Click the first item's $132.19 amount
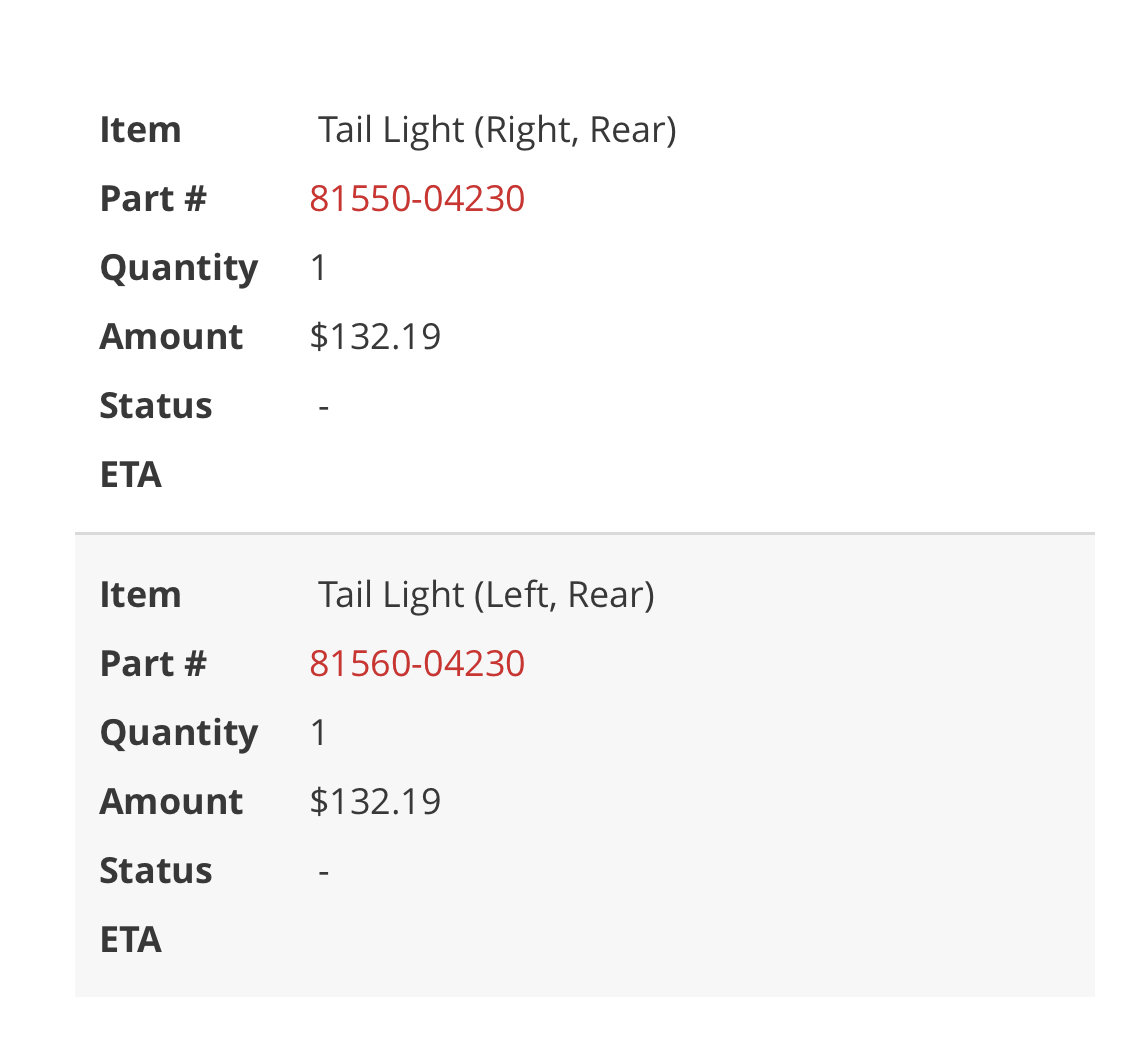The width and height of the screenshot is (1141, 1048). click(375, 337)
